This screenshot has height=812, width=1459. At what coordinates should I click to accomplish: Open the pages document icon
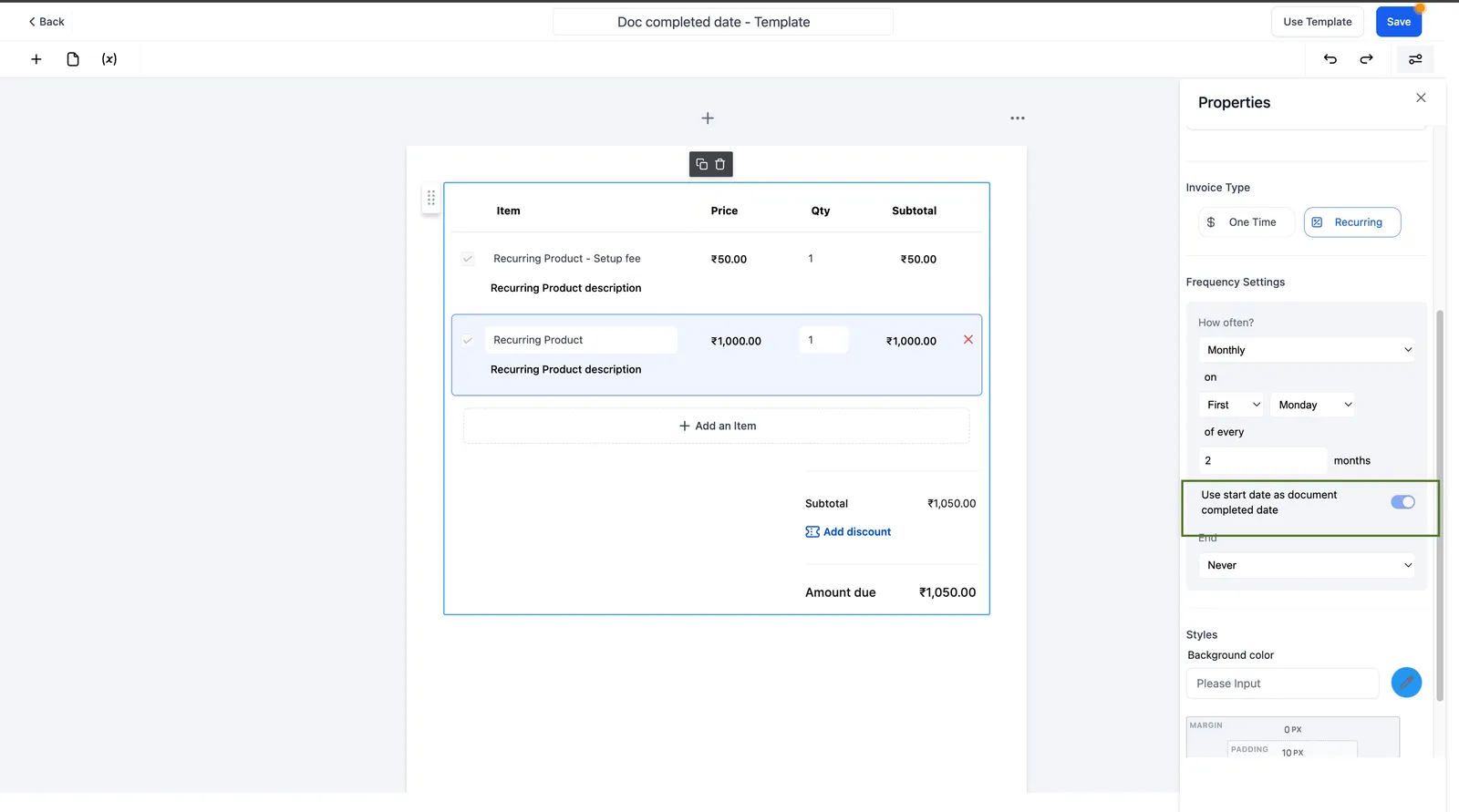(73, 59)
